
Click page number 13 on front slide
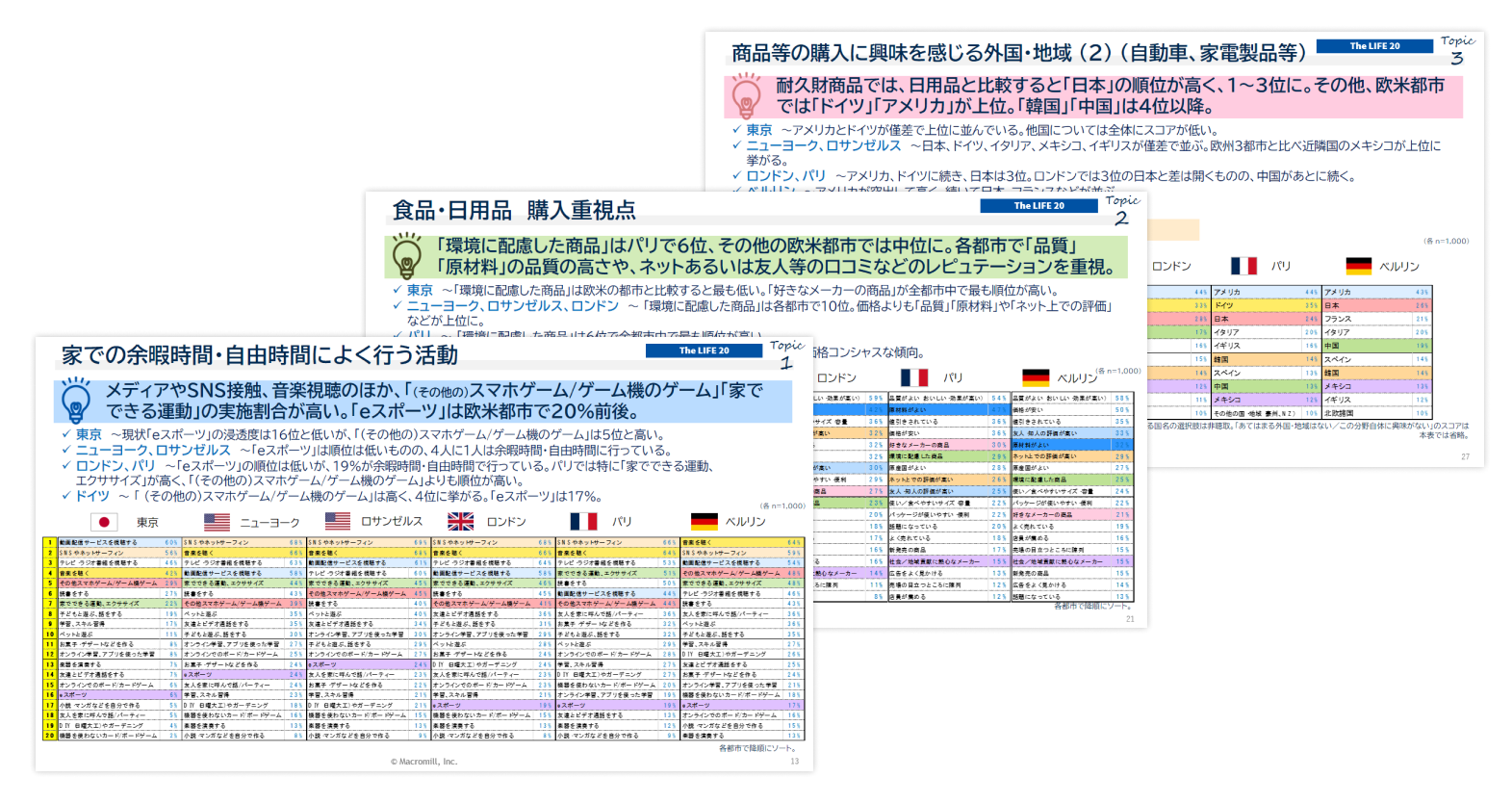[x=794, y=762]
